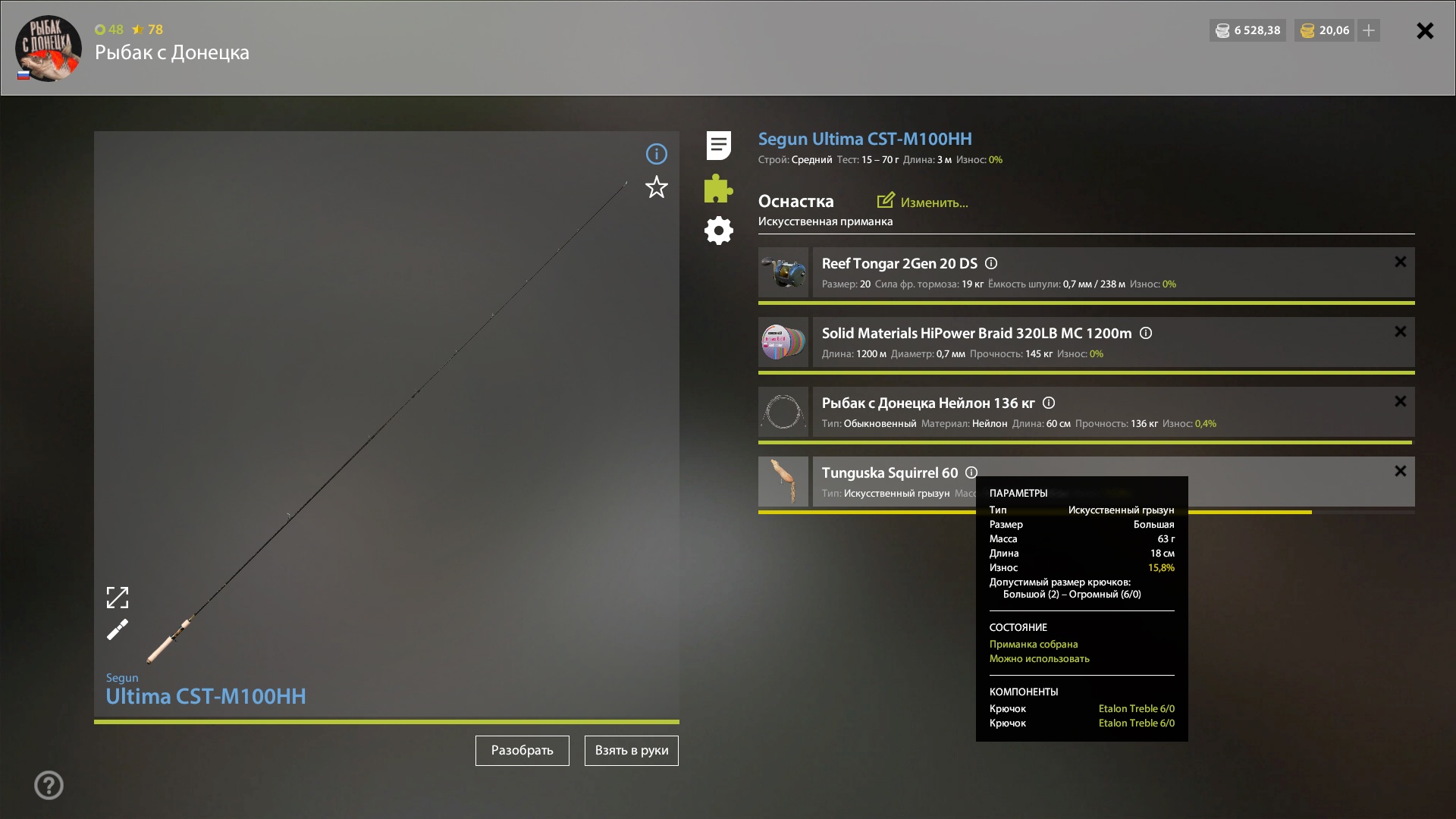1456x819 pixels.
Task: Click the Искусственная приманка rig type label
Action: [x=826, y=221]
